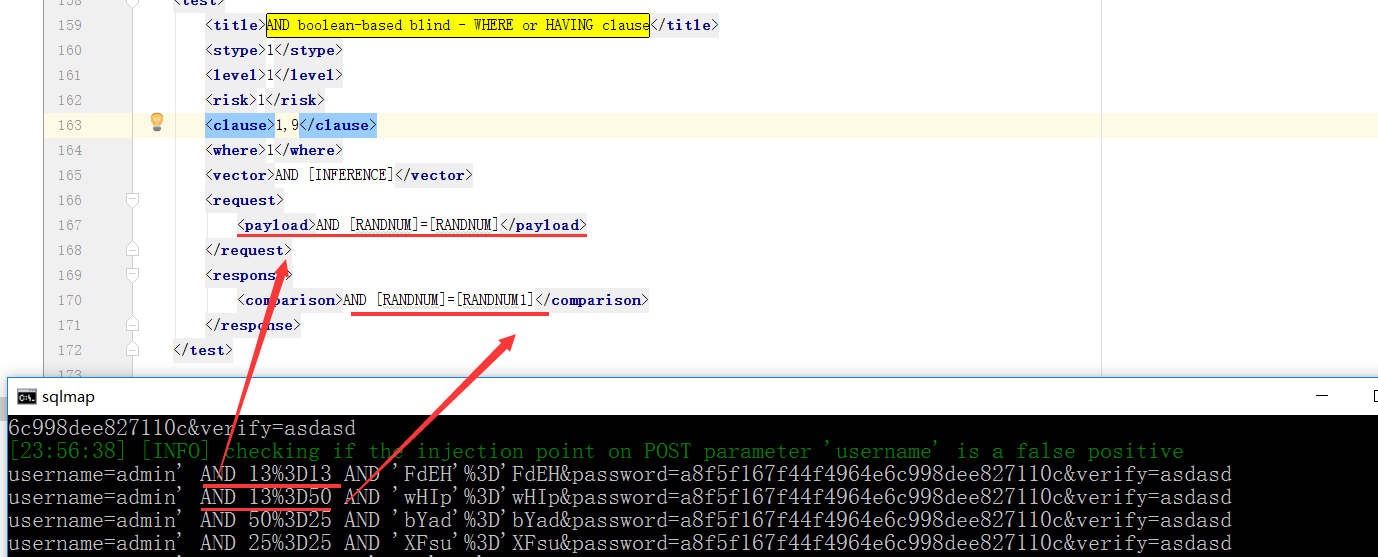Minimize the sqlmap console window
Screen dimensions: 1378x557
click(1320, 397)
